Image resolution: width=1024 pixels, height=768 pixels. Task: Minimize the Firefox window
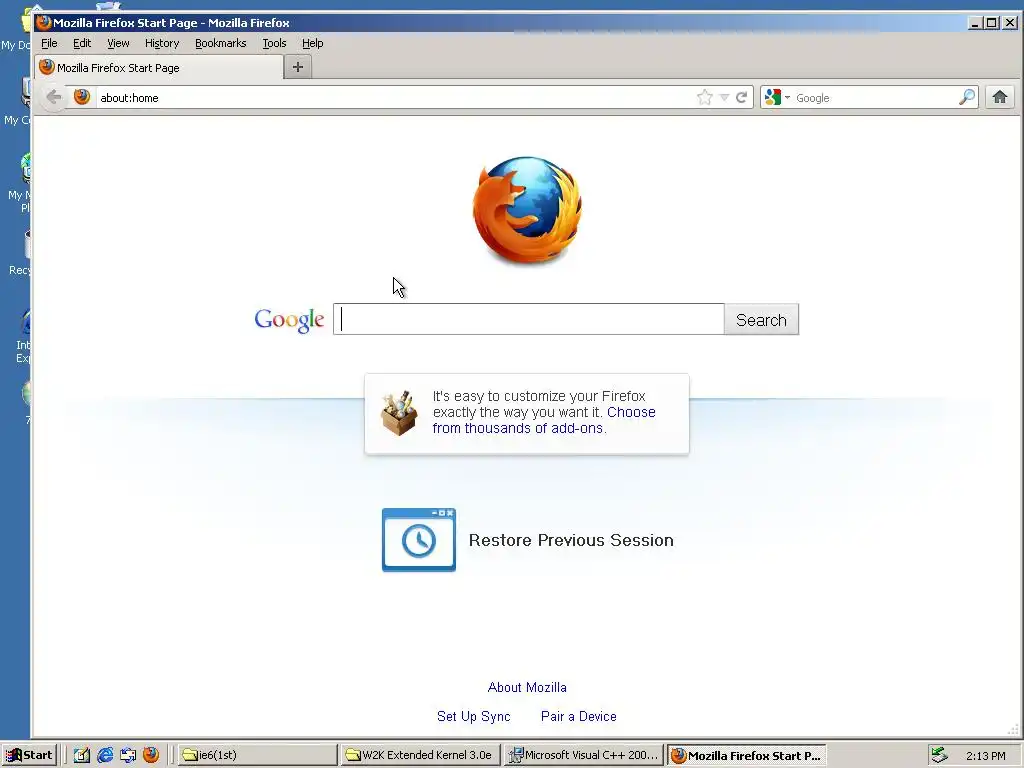click(x=975, y=23)
